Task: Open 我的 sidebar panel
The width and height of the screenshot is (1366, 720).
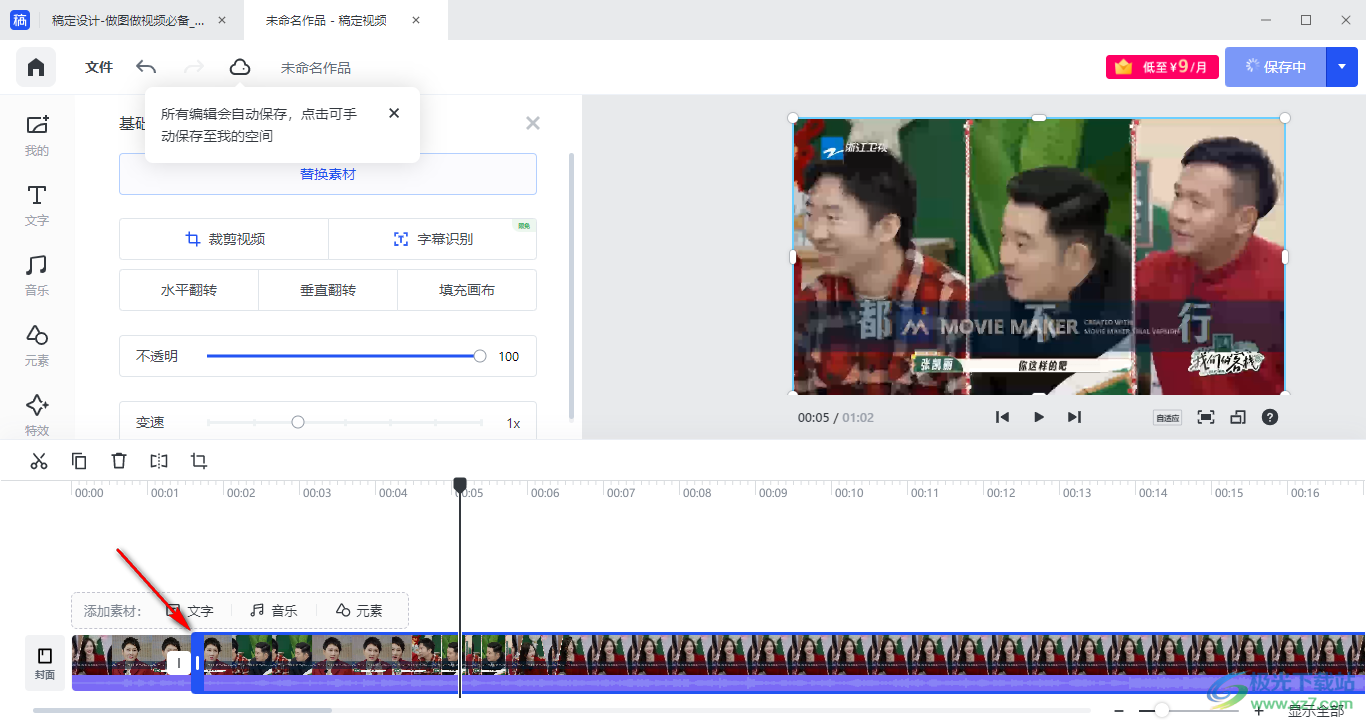Action: pyautogui.click(x=37, y=136)
